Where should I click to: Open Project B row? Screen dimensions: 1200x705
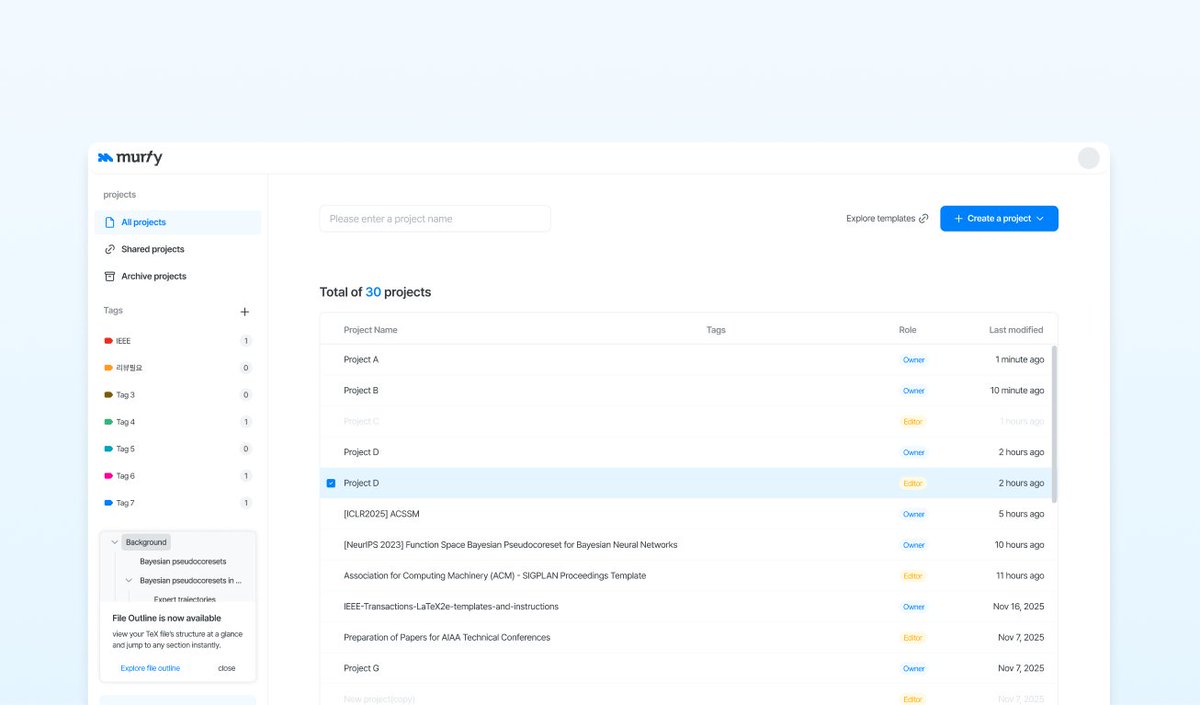pos(688,391)
